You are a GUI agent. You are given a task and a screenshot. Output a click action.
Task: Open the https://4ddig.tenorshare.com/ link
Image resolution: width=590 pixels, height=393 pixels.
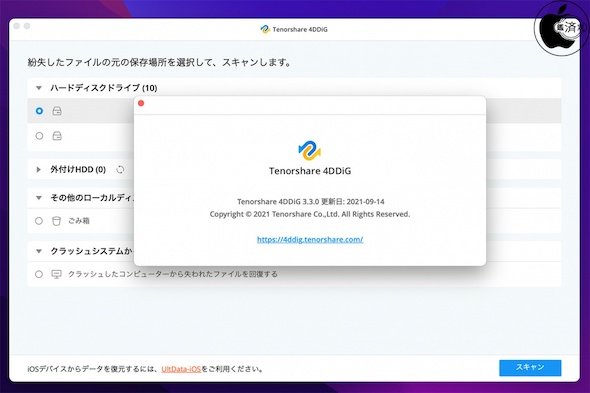click(x=310, y=239)
